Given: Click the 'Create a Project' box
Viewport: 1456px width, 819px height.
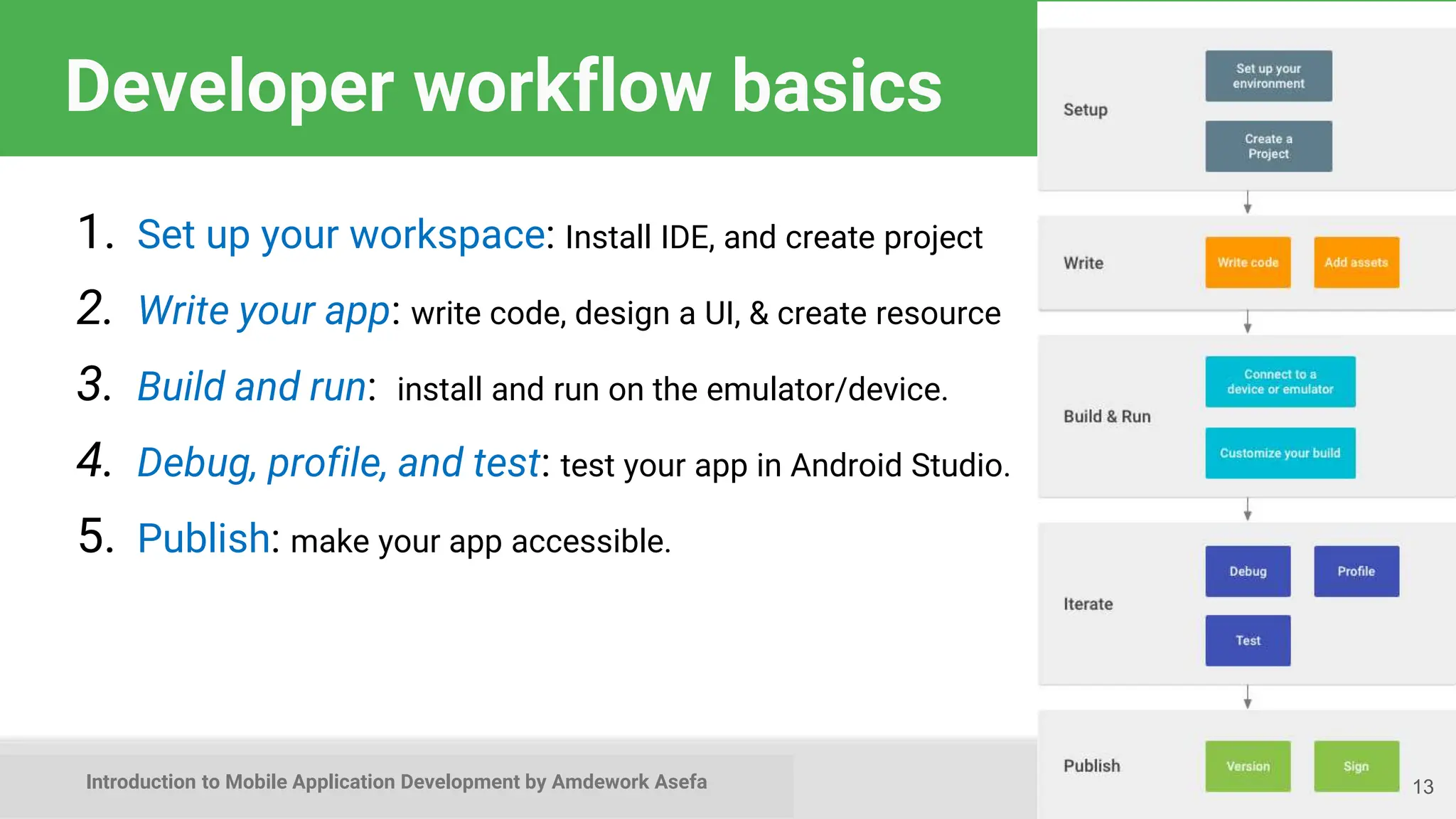Looking at the screenshot, I should (1268, 146).
